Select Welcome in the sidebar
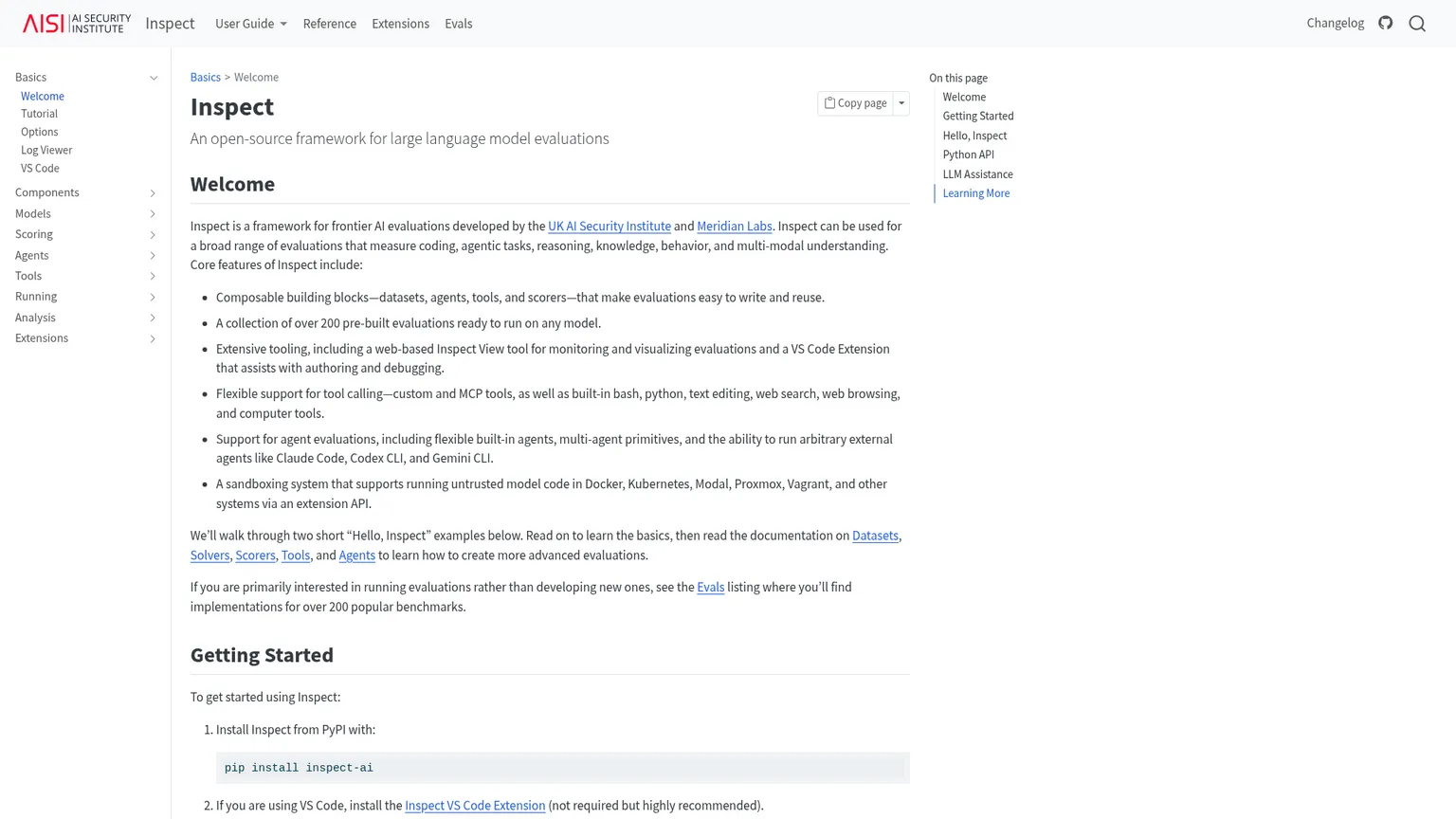The width and height of the screenshot is (1456, 819). click(x=43, y=96)
